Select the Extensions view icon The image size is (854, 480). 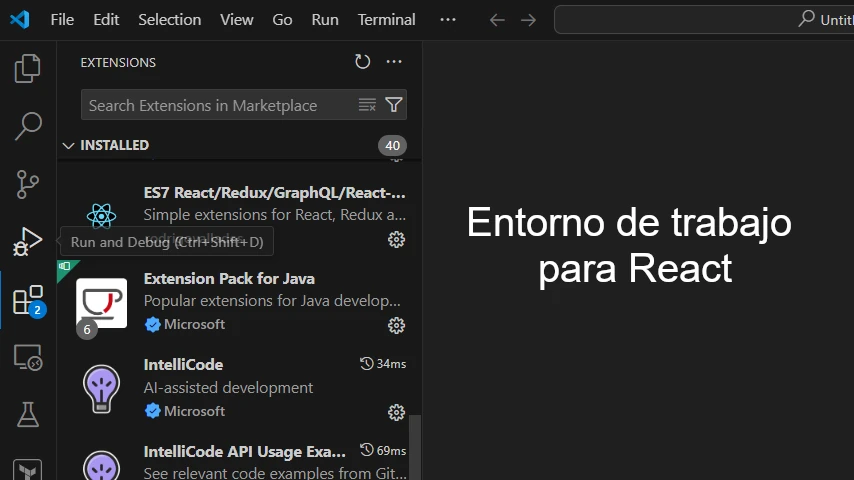28,300
